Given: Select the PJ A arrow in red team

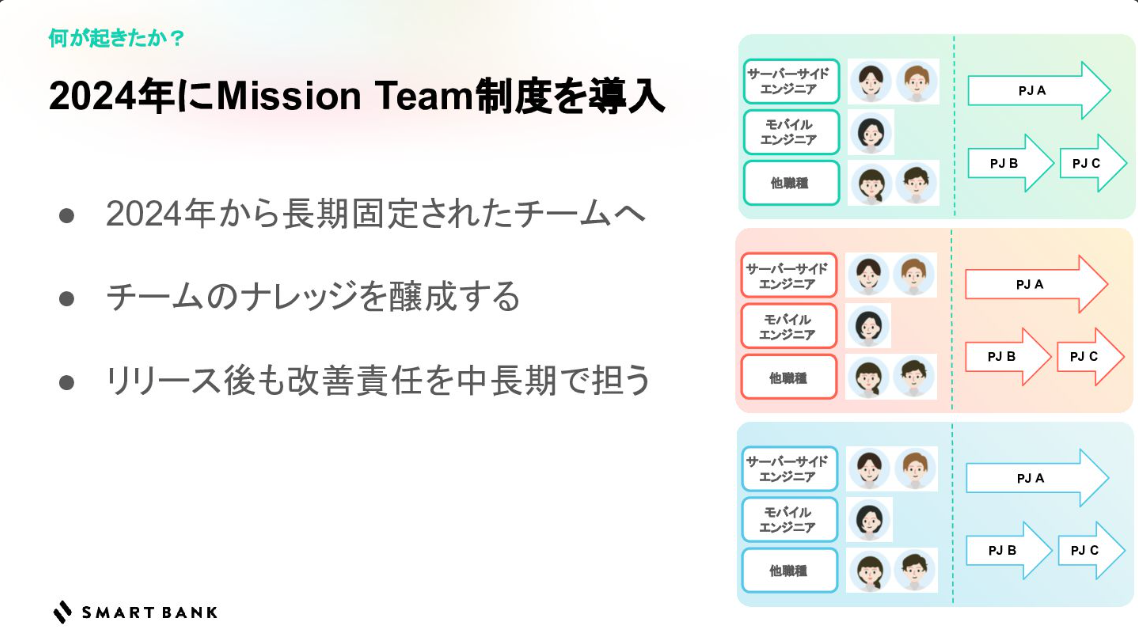Looking at the screenshot, I should pos(1035,284).
